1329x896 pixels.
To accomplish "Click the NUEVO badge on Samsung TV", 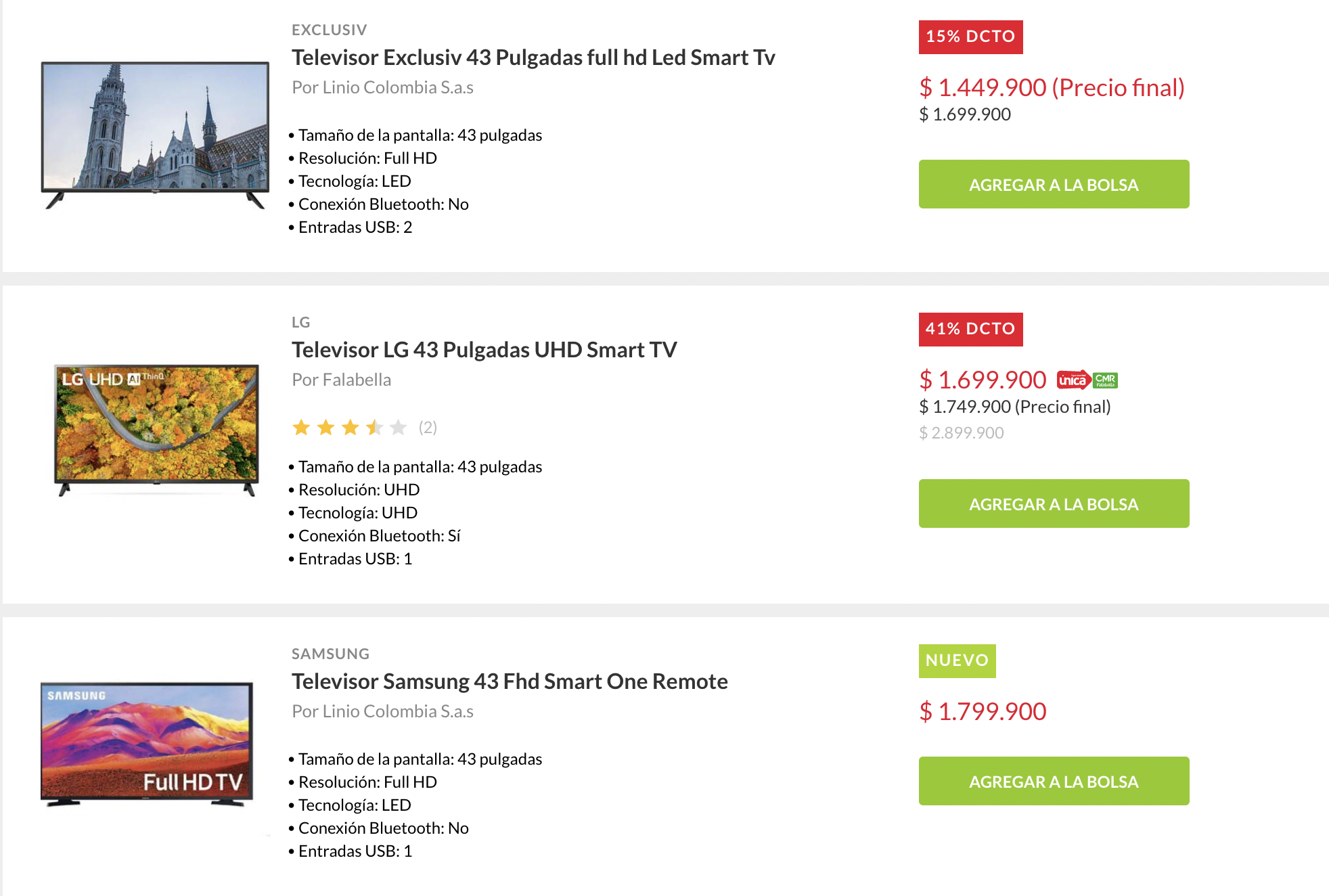I will pyautogui.click(x=957, y=661).
